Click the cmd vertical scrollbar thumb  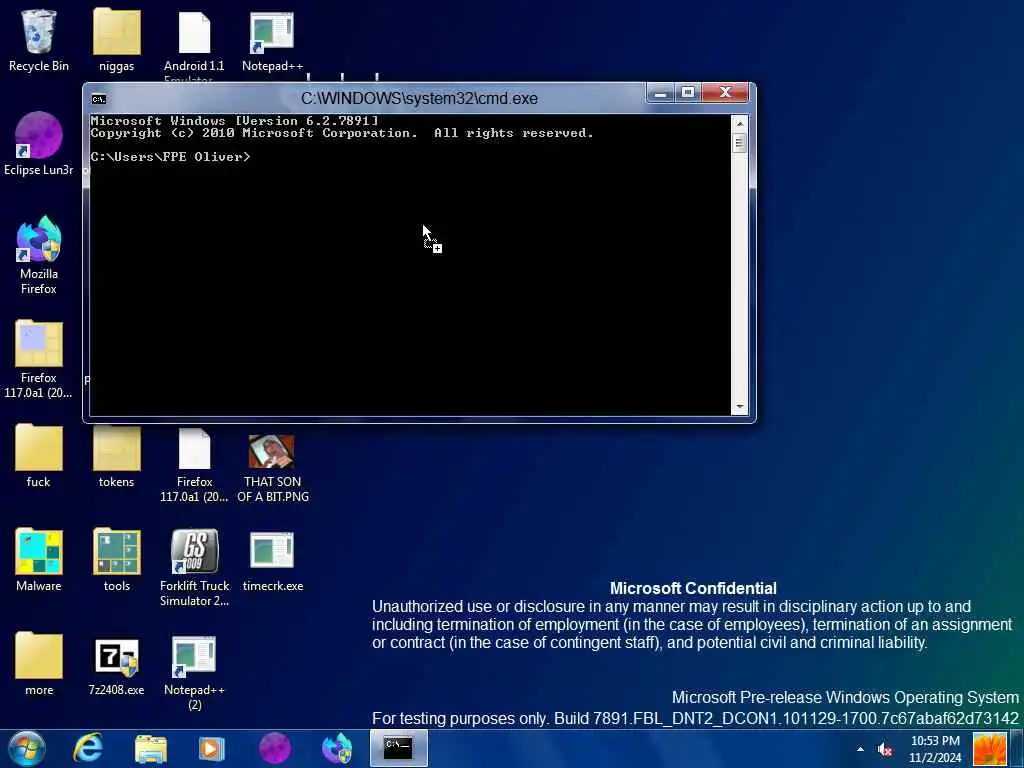[739, 142]
